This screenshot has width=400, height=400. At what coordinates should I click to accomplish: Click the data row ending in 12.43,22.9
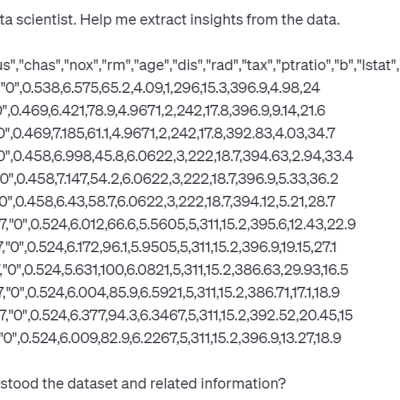tap(178, 224)
